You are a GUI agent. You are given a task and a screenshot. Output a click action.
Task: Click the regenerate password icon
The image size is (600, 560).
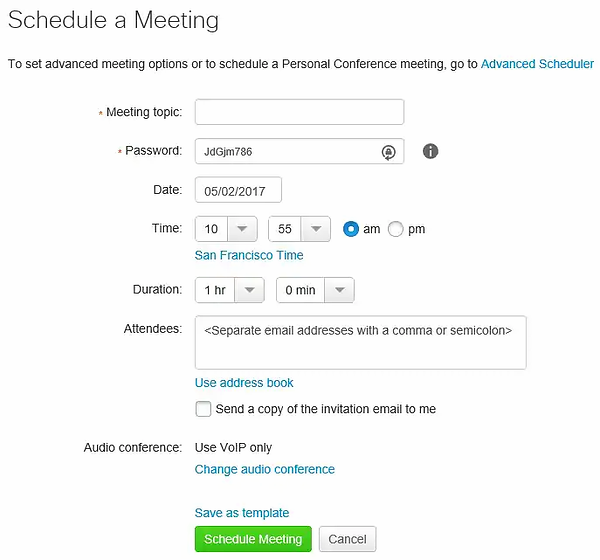tap(388, 152)
